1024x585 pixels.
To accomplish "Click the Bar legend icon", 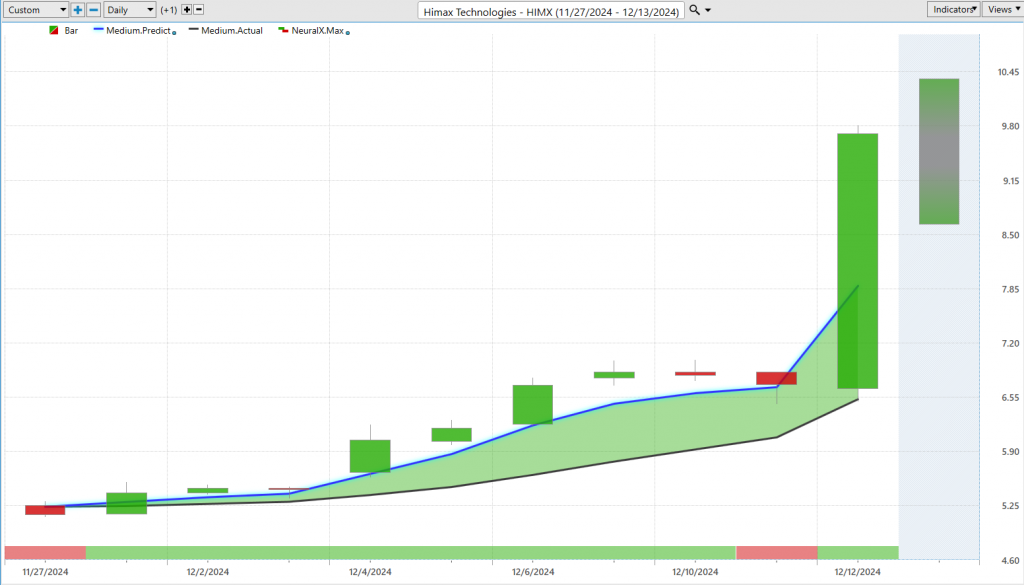I will (54, 31).
